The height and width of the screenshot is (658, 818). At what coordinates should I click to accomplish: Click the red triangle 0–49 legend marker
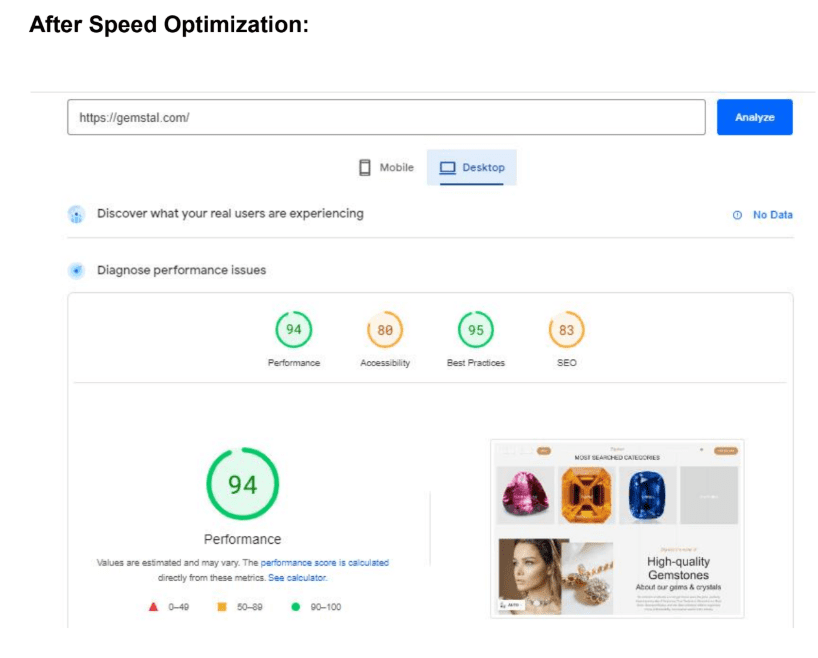pos(153,607)
